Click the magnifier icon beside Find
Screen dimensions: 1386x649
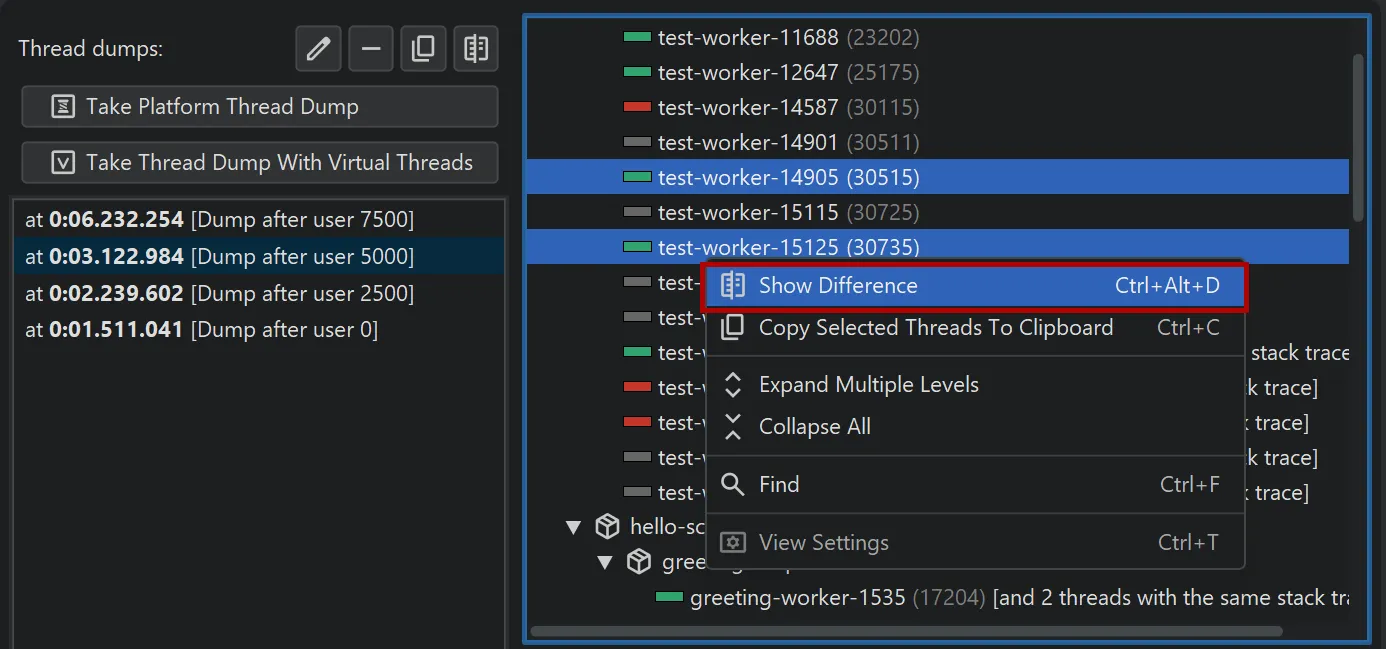[x=732, y=484]
